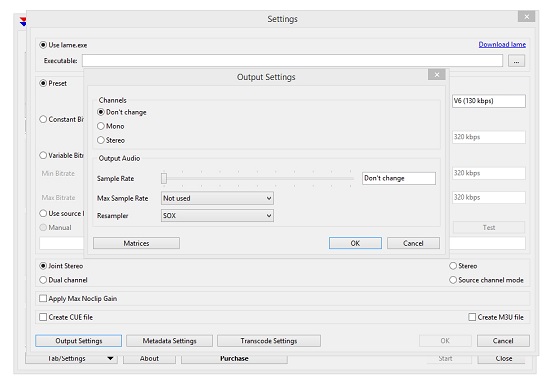Click the executable browse ellipsis button
The height and width of the screenshot is (390, 550).
pos(516,61)
